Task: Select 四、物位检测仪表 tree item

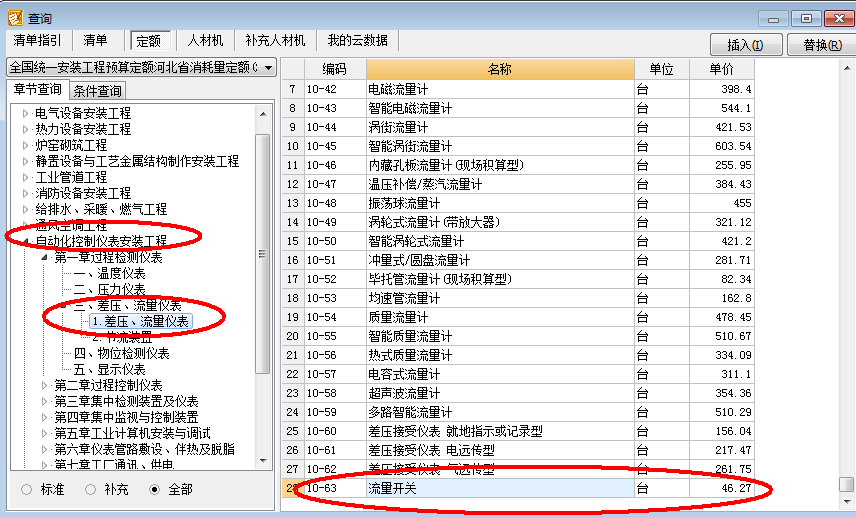Action: click(x=121, y=353)
